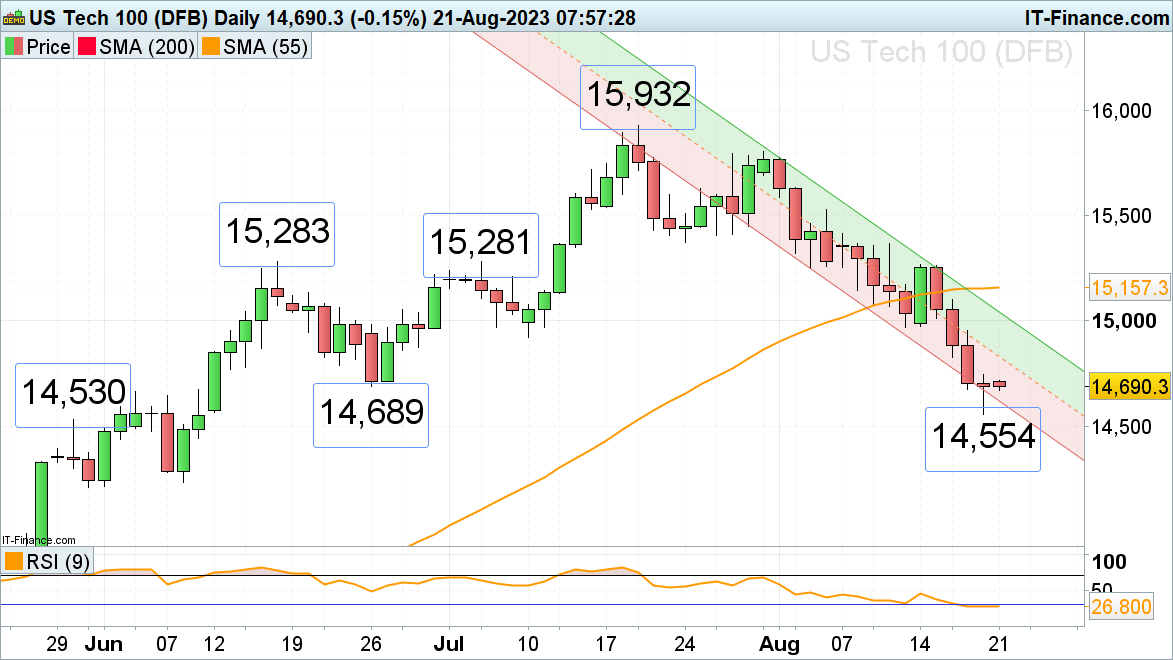
Task: Click the Jul date axis label
Action: (450, 644)
